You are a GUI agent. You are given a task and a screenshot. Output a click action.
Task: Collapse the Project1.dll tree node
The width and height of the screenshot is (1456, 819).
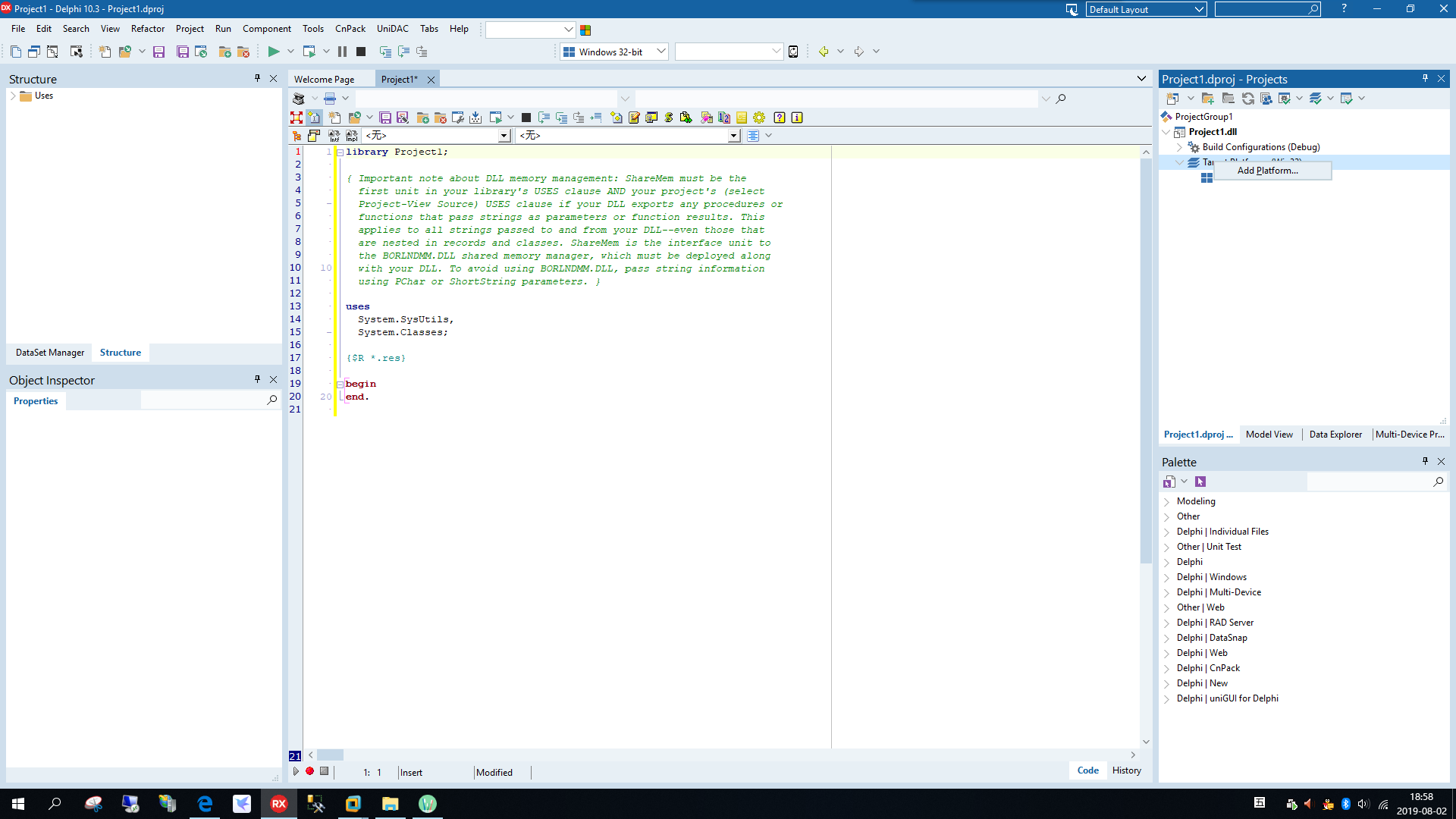(1166, 132)
